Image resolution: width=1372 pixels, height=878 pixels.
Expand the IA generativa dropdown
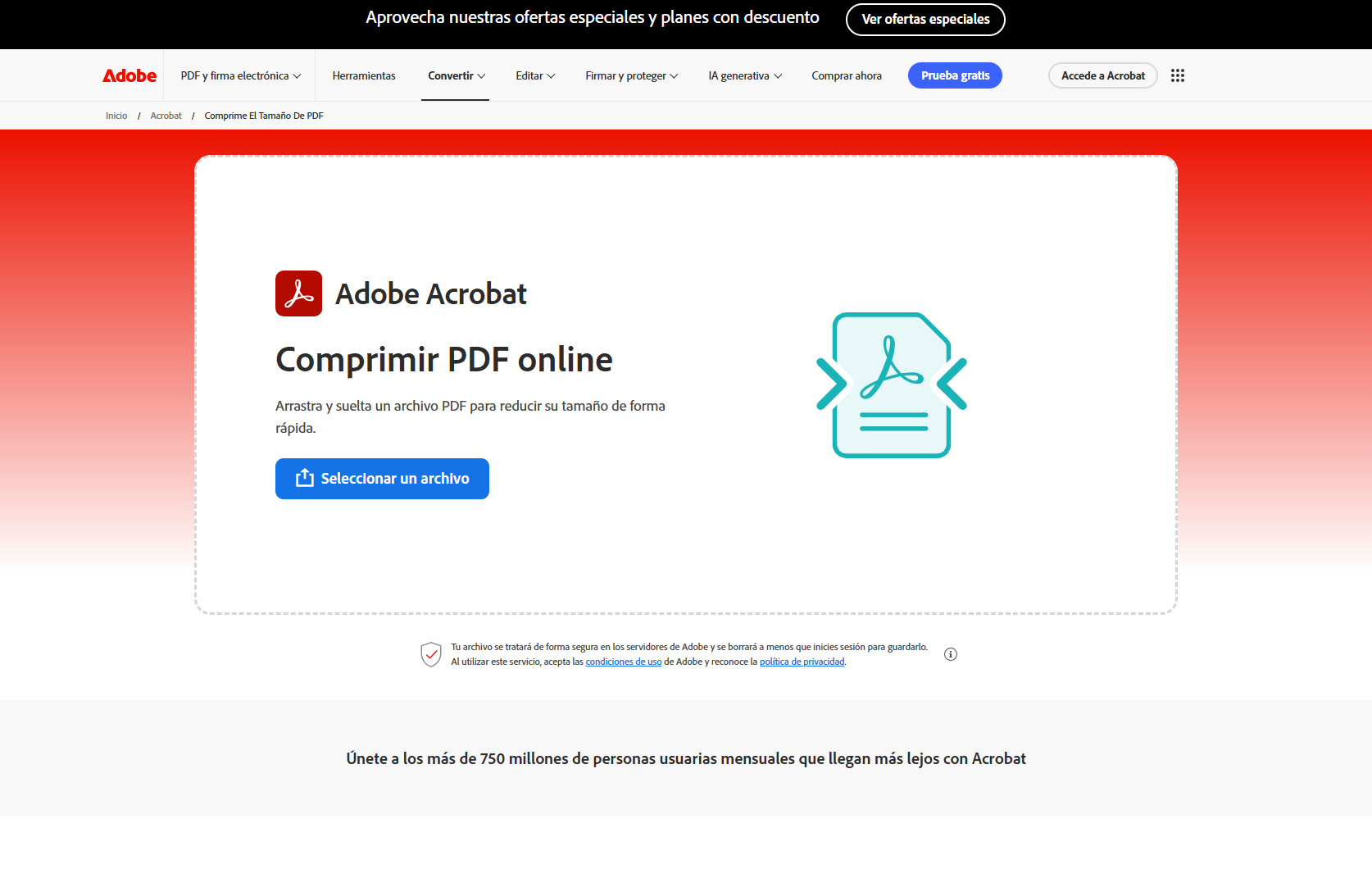pos(745,75)
